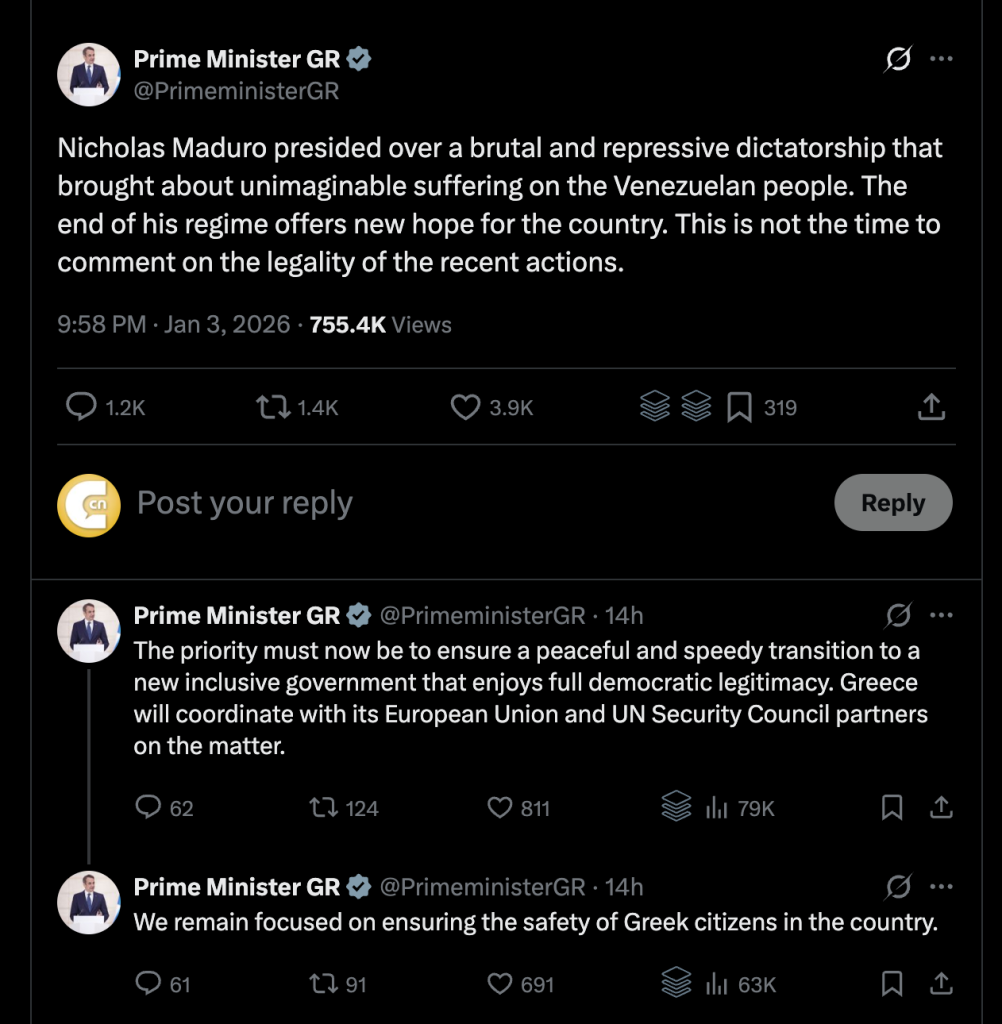
Task: Open @PrimeministerGR handle link on main post
Action: (x=236, y=91)
